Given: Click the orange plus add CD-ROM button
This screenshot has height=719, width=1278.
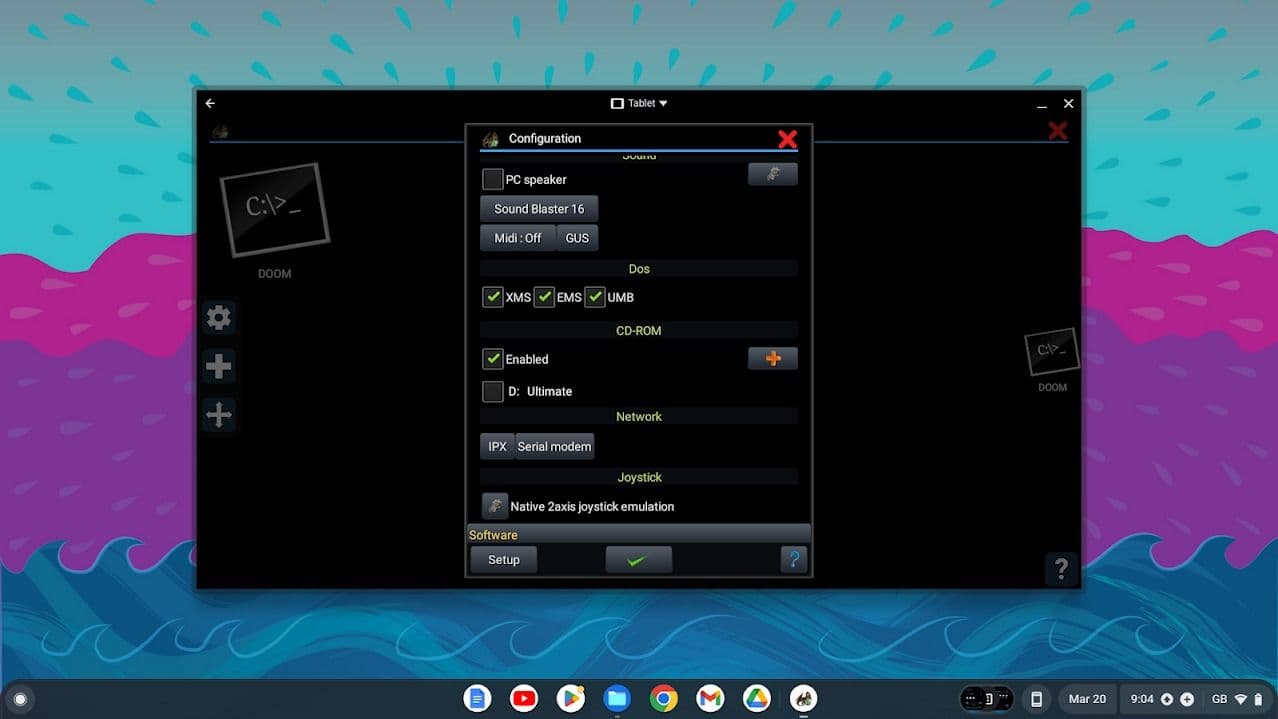Looking at the screenshot, I should pyautogui.click(x=772, y=359).
